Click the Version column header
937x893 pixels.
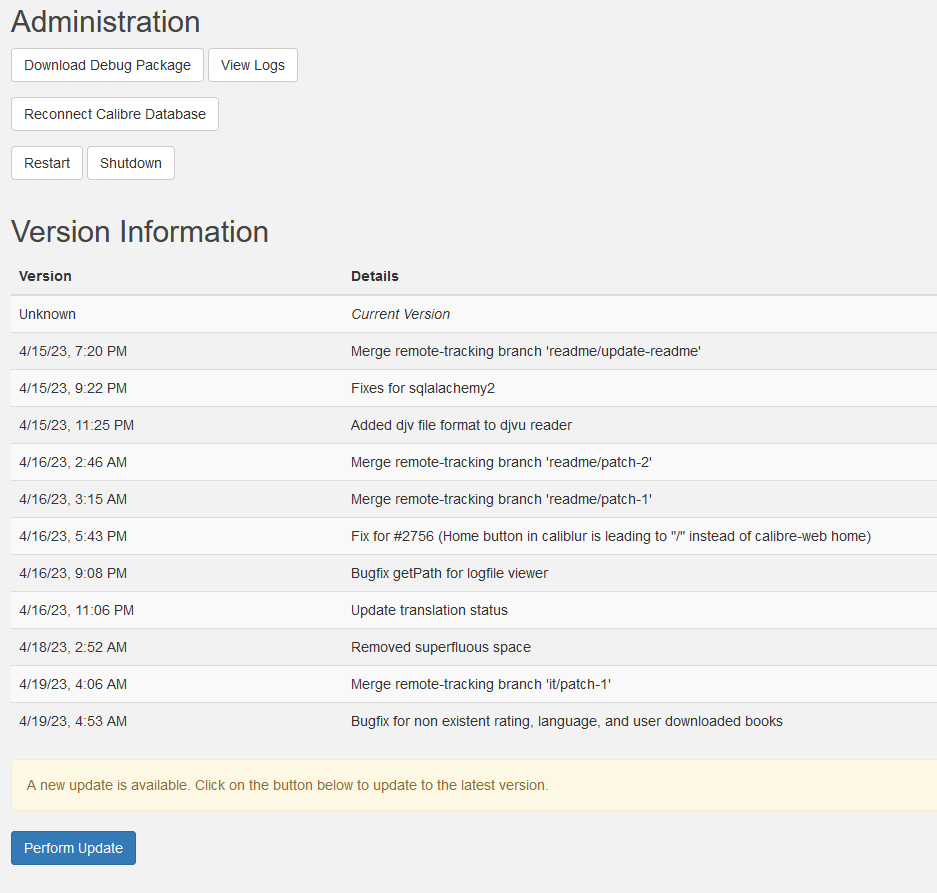point(44,276)
